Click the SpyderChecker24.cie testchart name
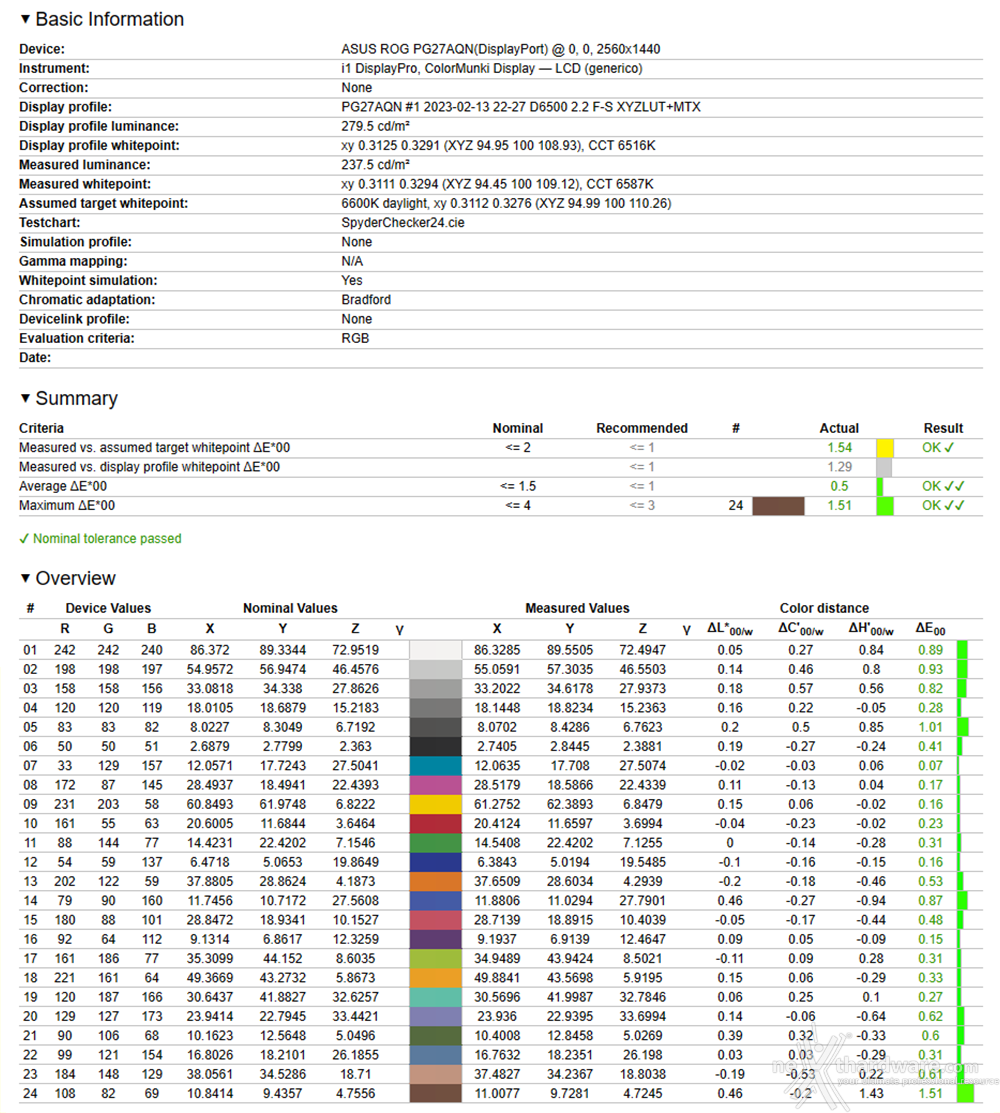 (x=402, y=222)
